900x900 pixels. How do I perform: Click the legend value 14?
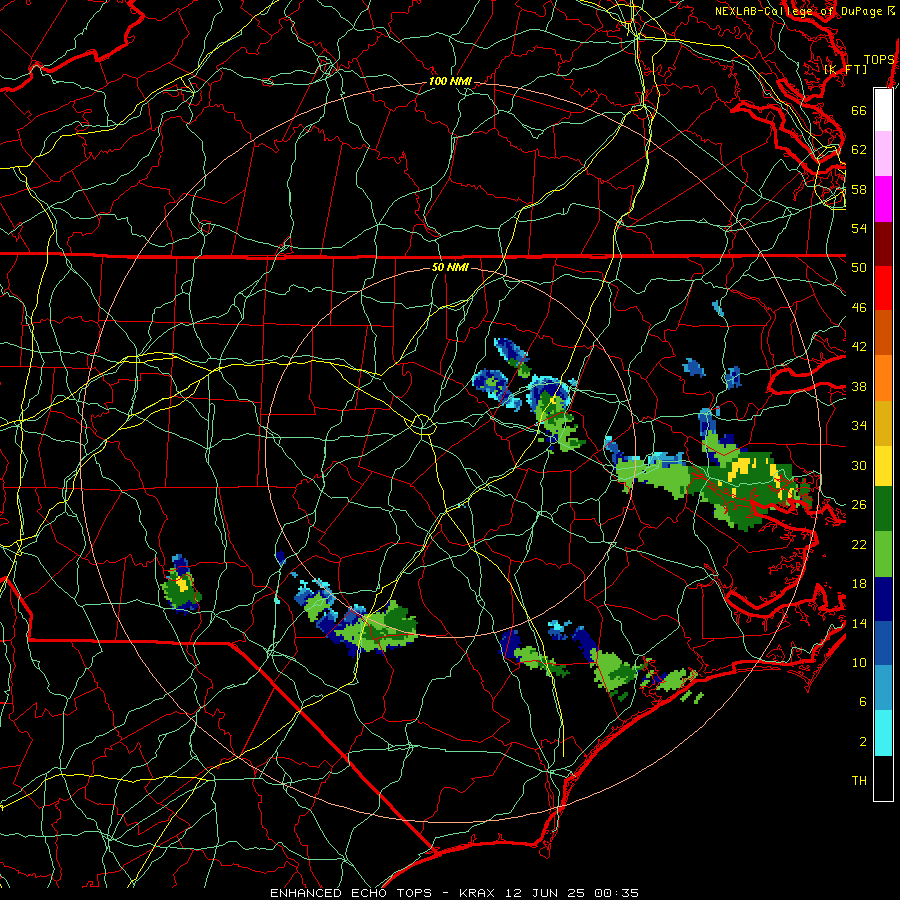[859, 623]
